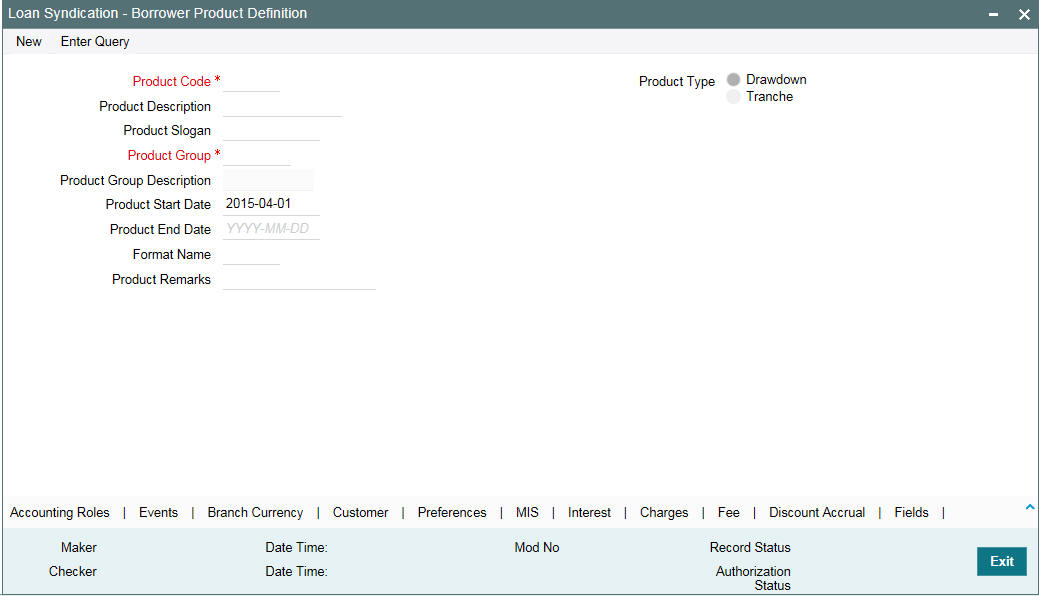Viewport: 1039px width, 596px height.
Task: Click the Mod No label
Action: (537, 548)
